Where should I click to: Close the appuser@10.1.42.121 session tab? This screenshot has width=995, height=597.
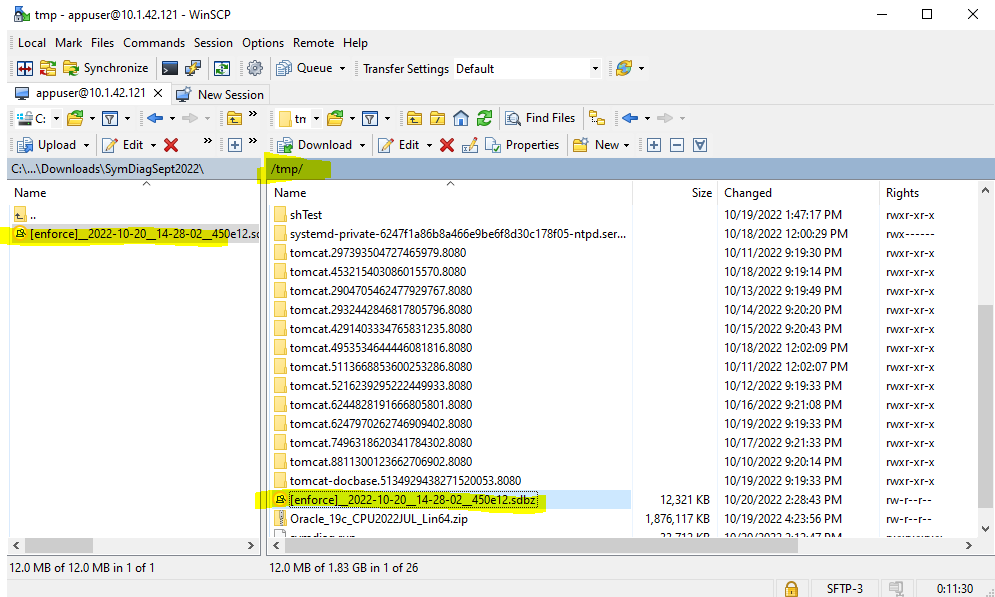tap(158, 93)
